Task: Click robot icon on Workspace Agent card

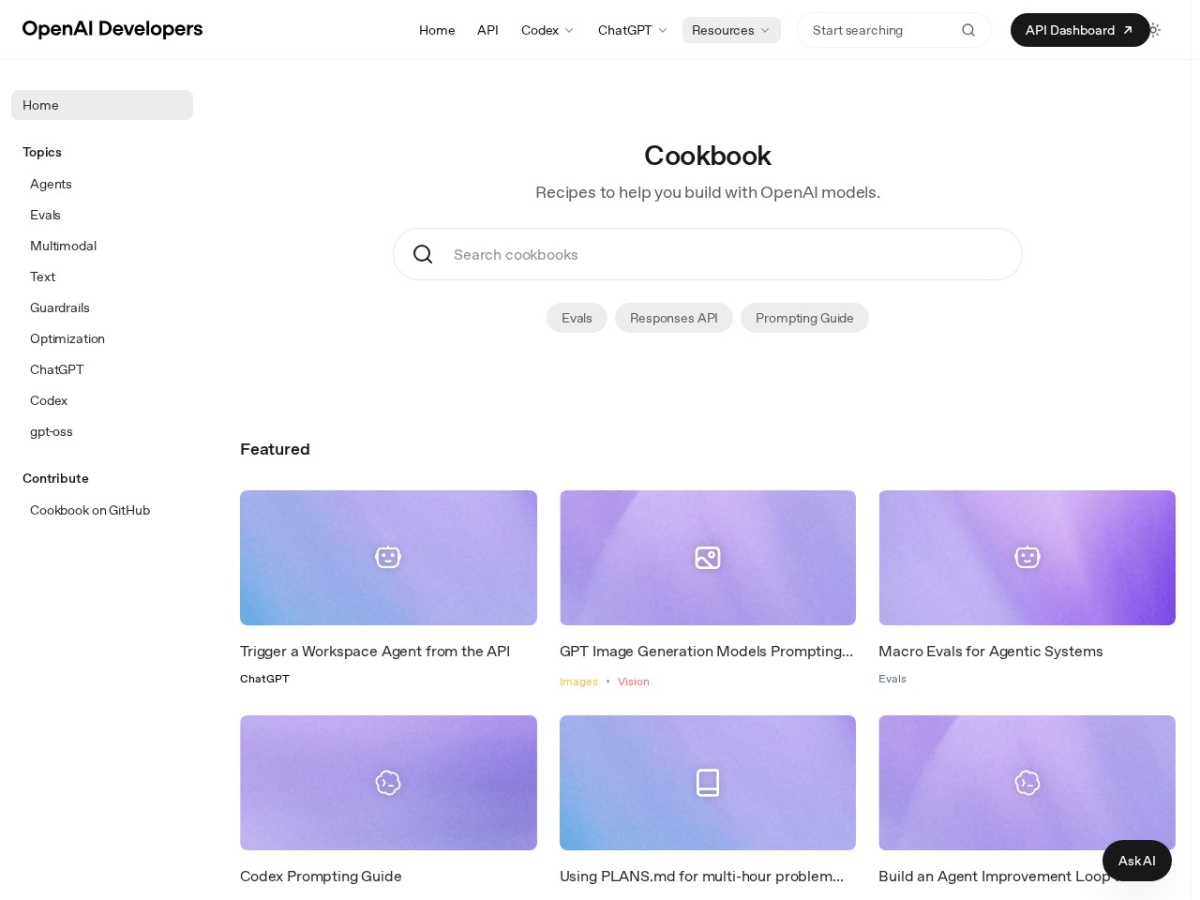Action: (388, 557)
